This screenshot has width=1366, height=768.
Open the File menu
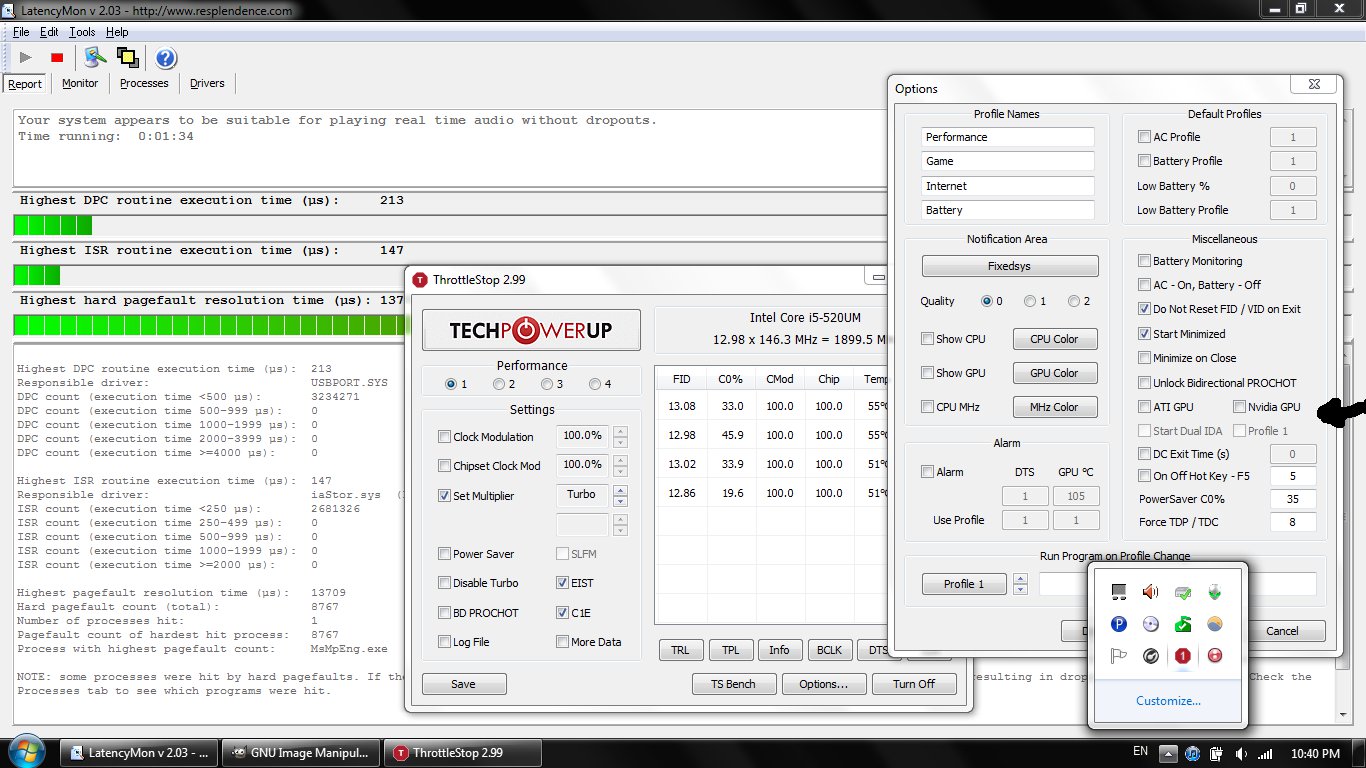21,32
